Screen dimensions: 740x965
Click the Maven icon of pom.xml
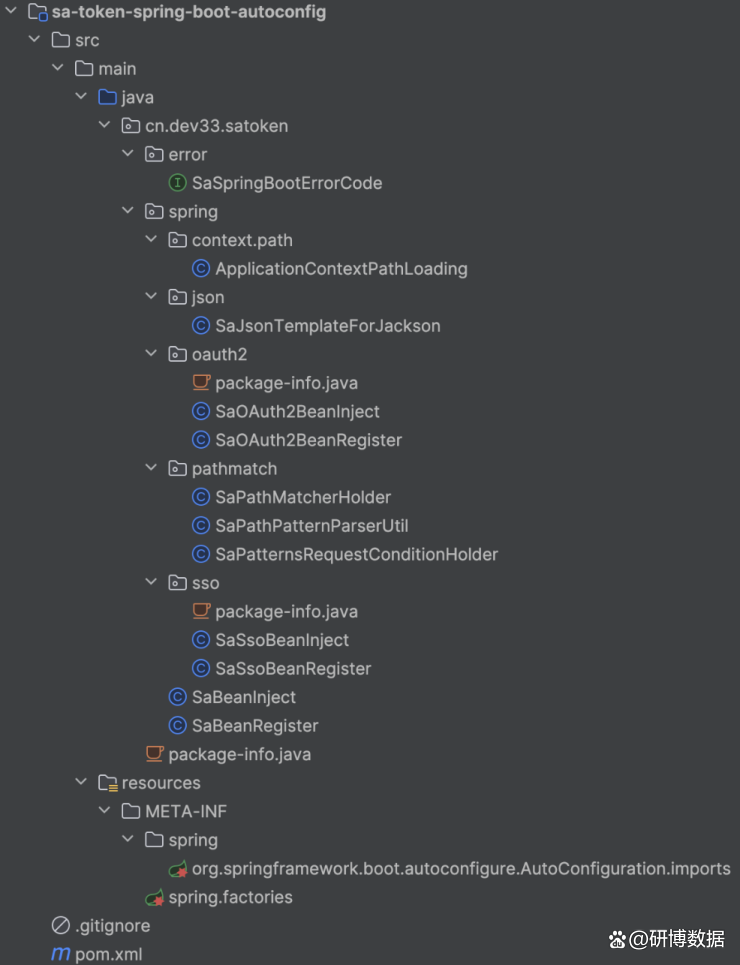click(60, 954)
